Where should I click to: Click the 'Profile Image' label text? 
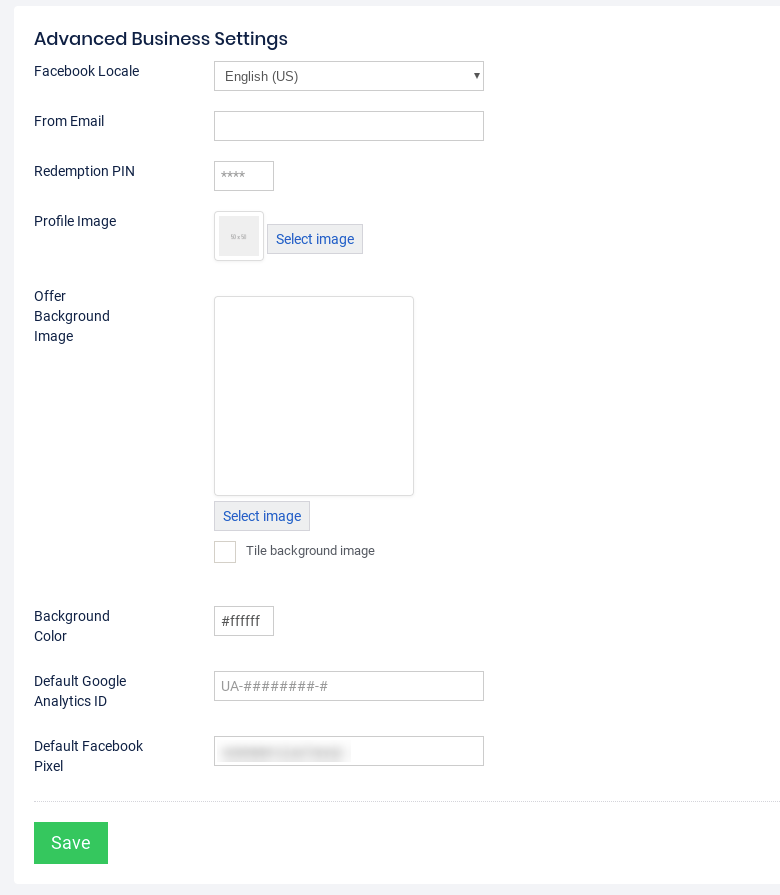tap(75, 221)
